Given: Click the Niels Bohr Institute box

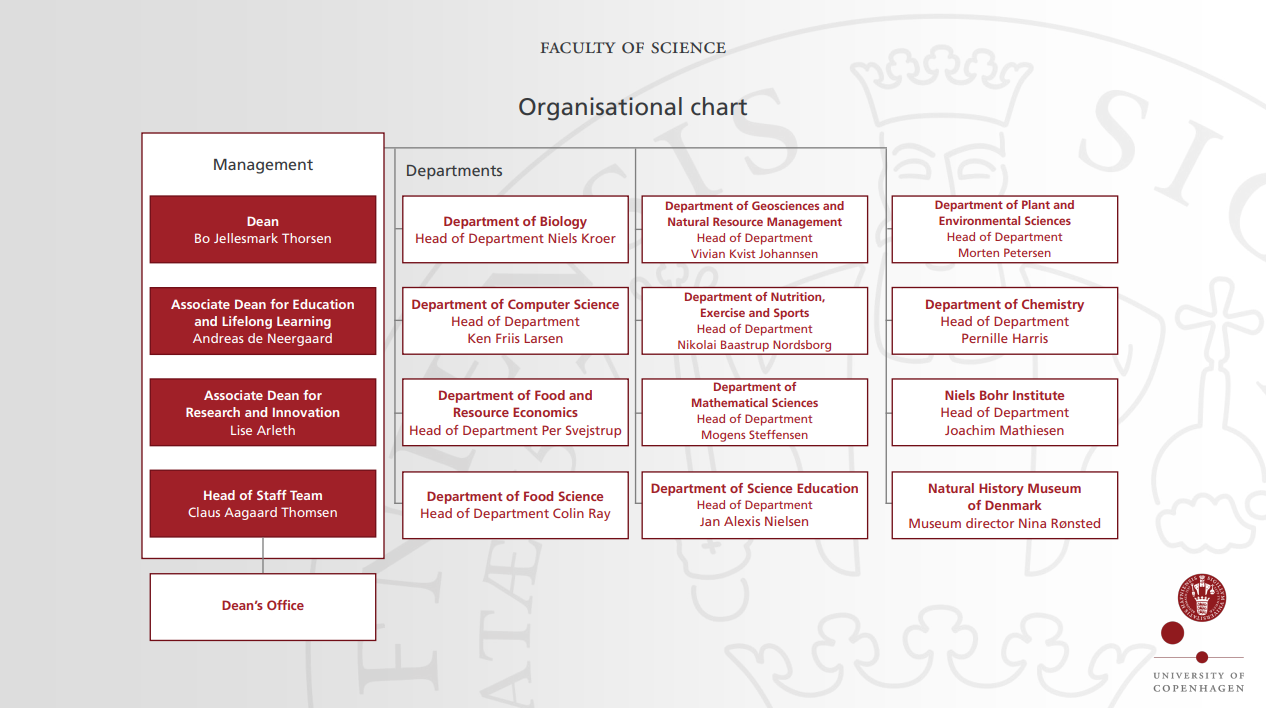Looking at the screenshot, I should pos(1004,412).
